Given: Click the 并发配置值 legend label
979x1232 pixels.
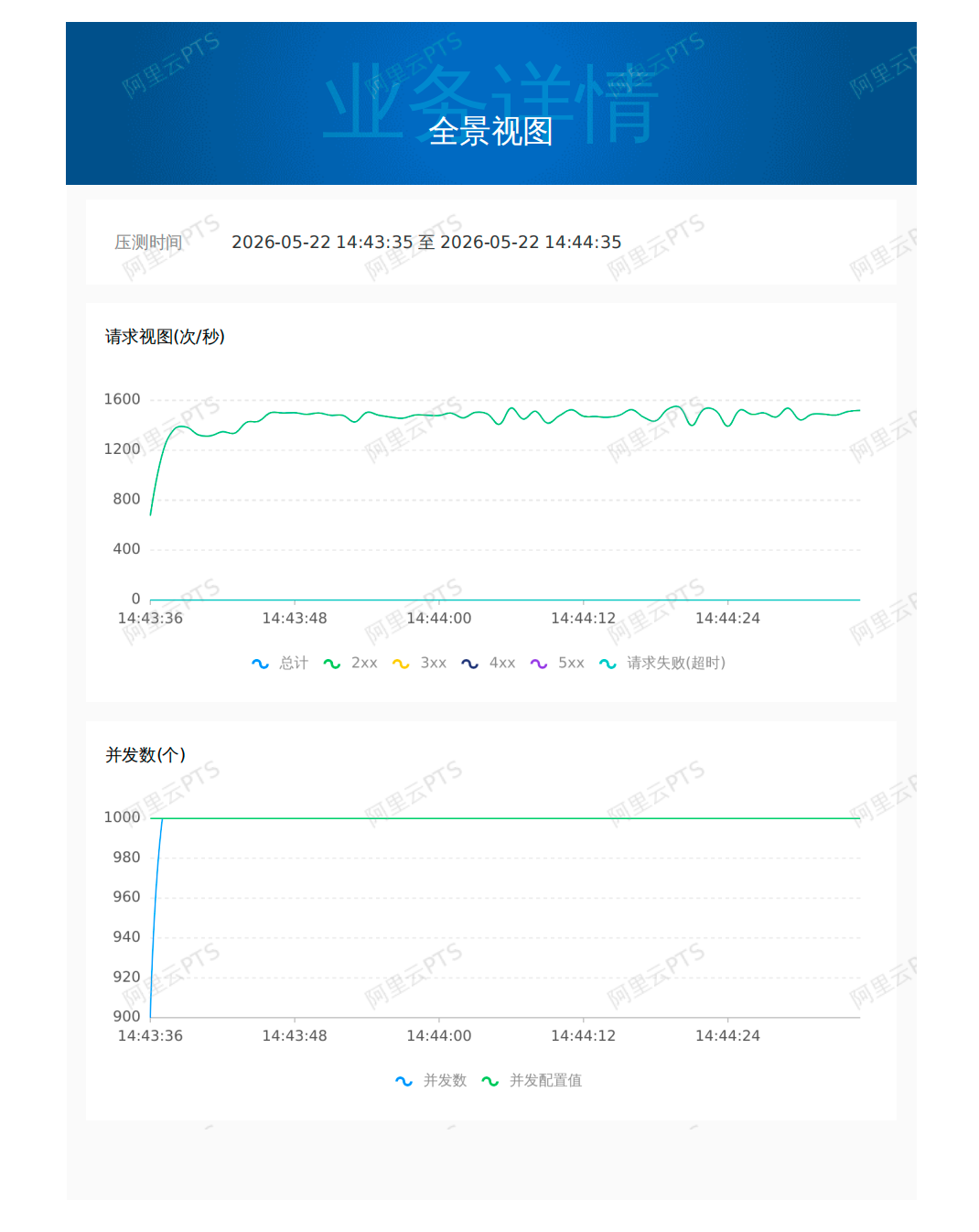Looking at the screenshot, I should (545, 1080).
